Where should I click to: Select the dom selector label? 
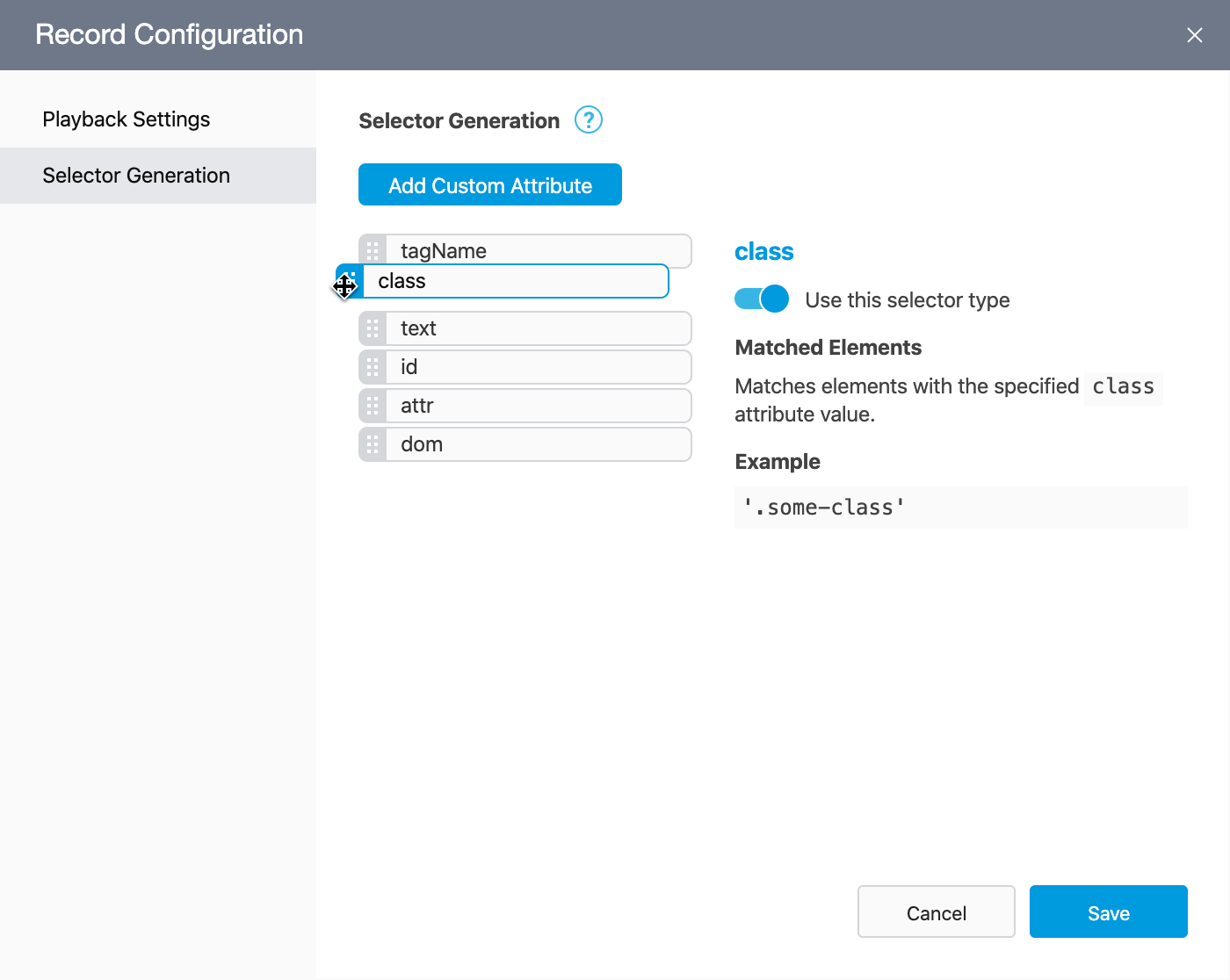(x=422, y=444)
